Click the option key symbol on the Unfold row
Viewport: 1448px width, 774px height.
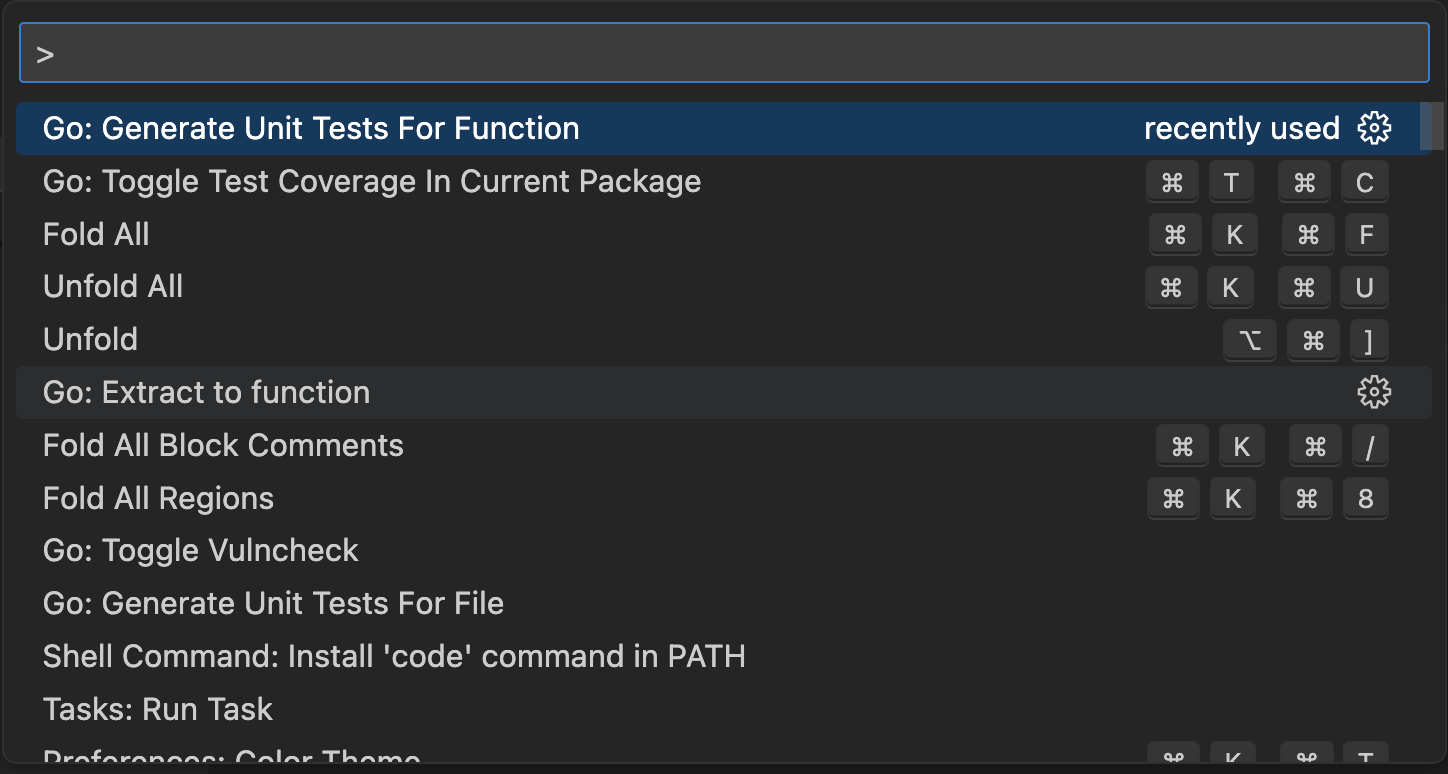(x=1250, y=340)
